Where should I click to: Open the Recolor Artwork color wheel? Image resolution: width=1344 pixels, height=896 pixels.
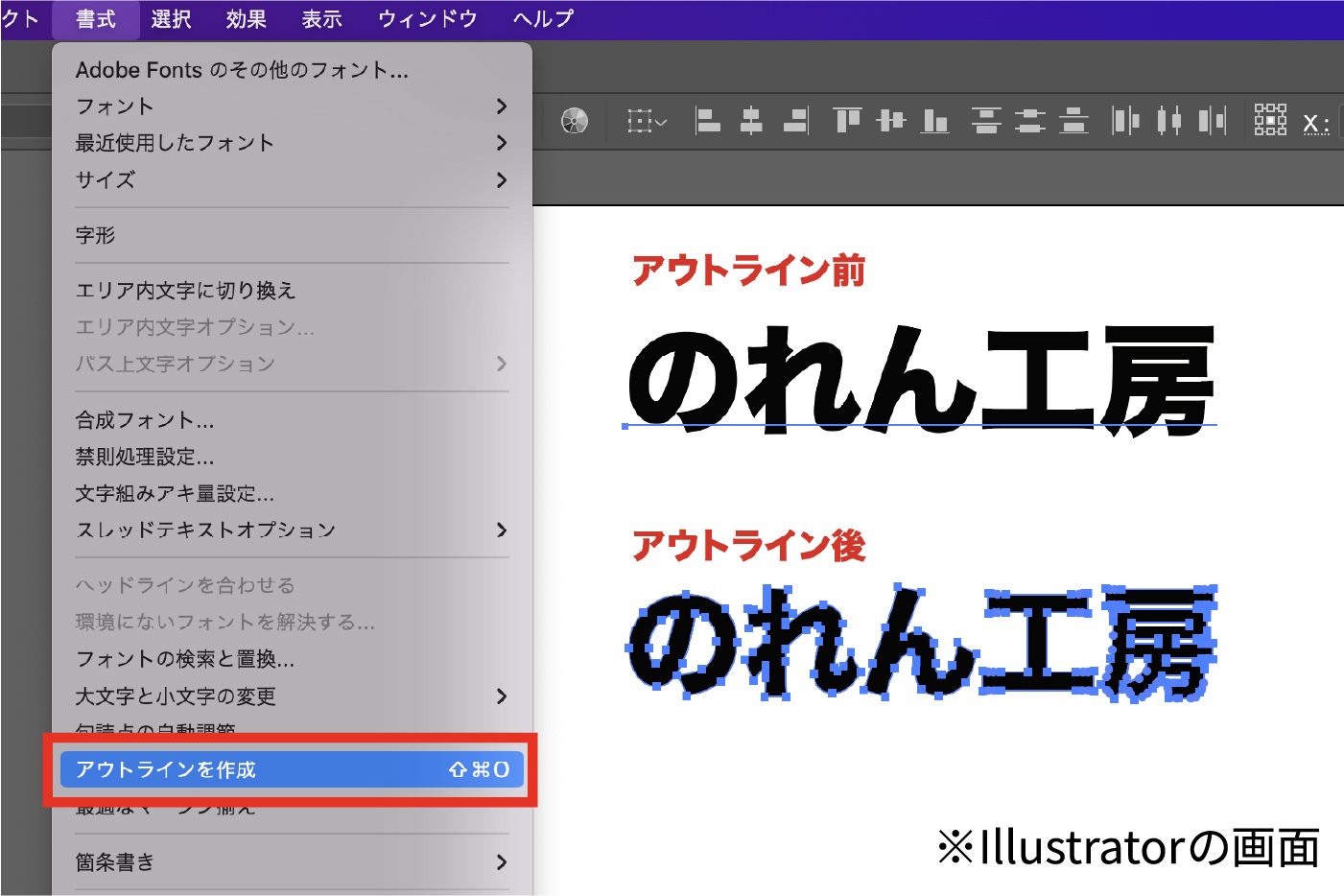[x=575, y=121]
